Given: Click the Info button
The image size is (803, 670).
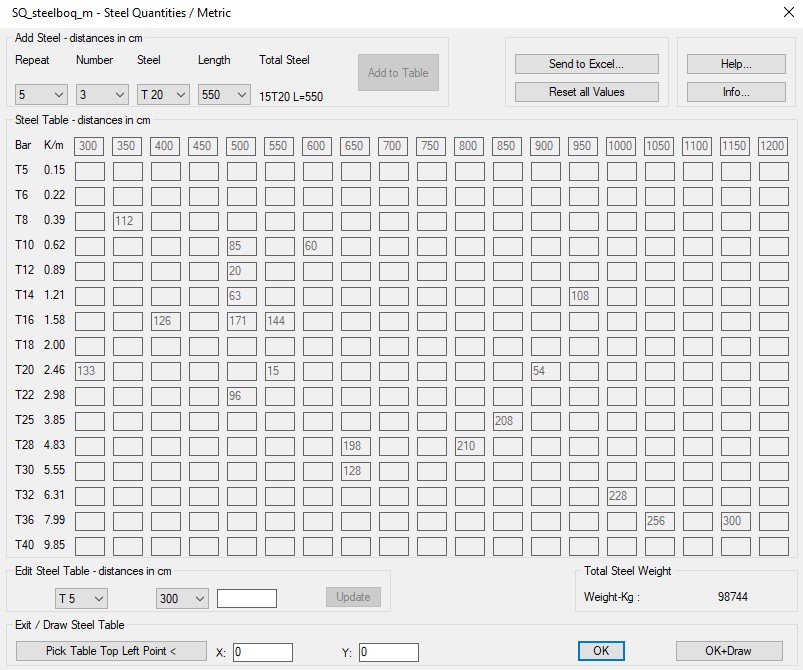Looking at the screenshot, I should click(x=735, y=92).
